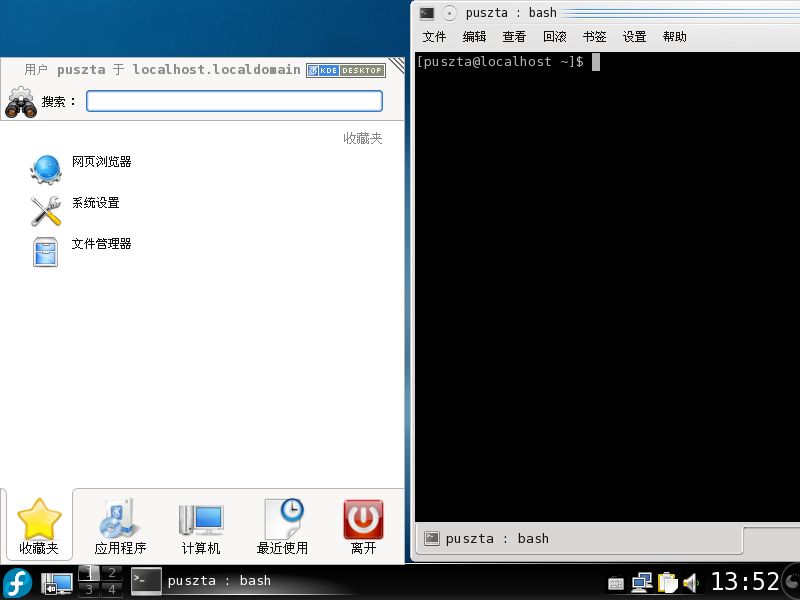Screen dimensions: 800x600
Task: Open the Fedora Kickoff launcher button
Action: click(17, 583)
